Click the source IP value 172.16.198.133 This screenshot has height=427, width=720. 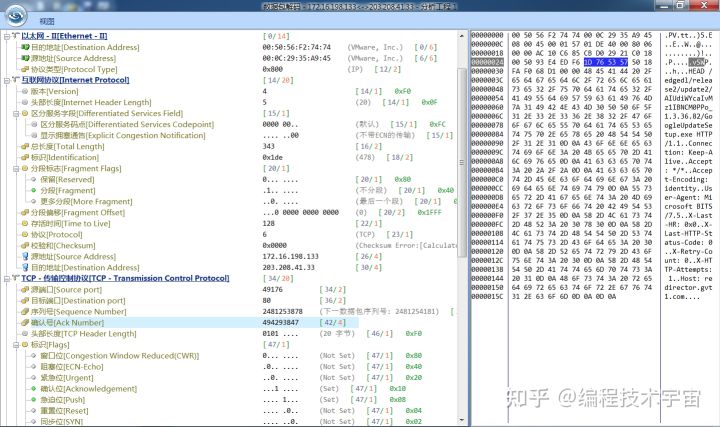point(290,257)
